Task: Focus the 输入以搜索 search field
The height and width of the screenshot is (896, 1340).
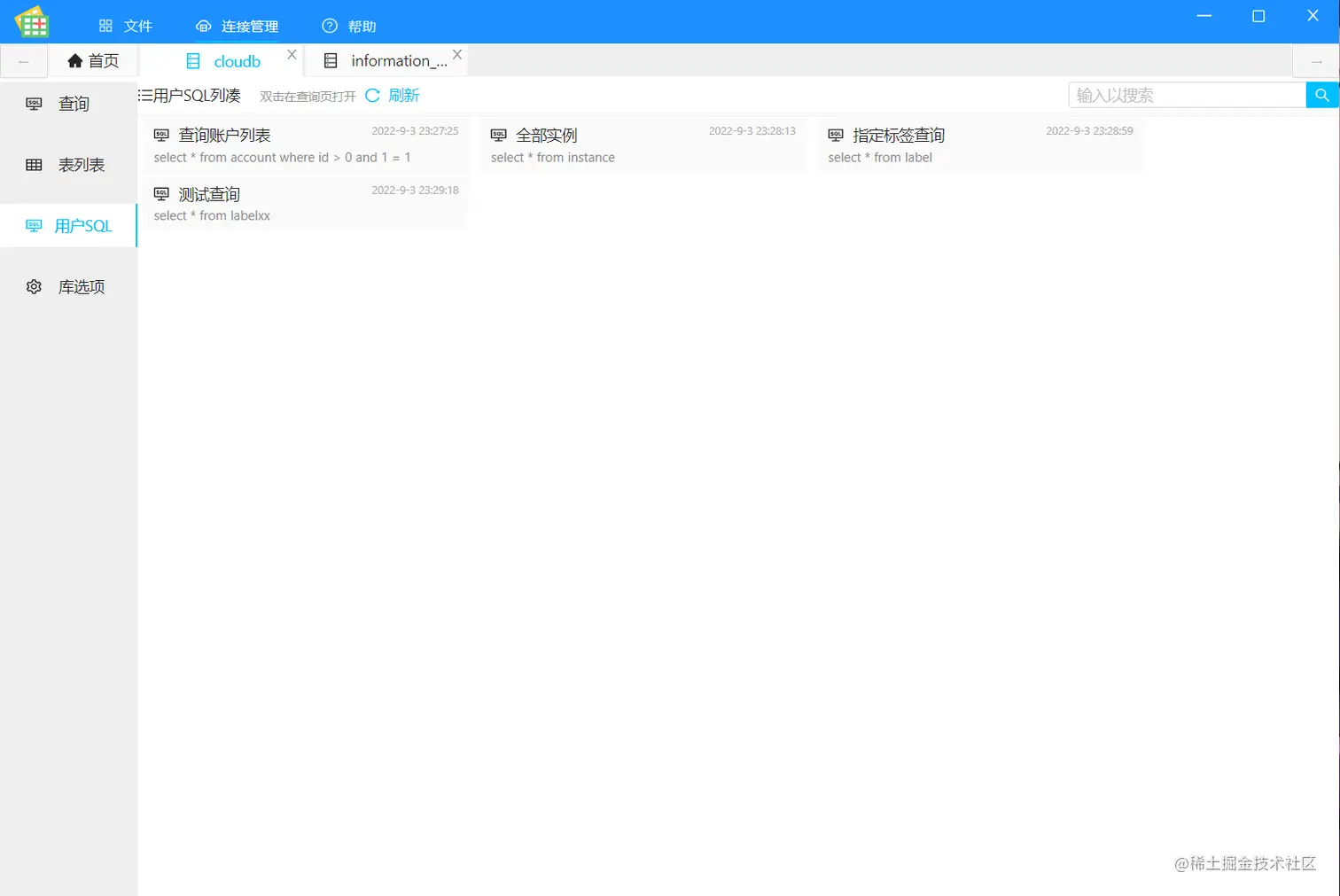Action: [1187, 95]
